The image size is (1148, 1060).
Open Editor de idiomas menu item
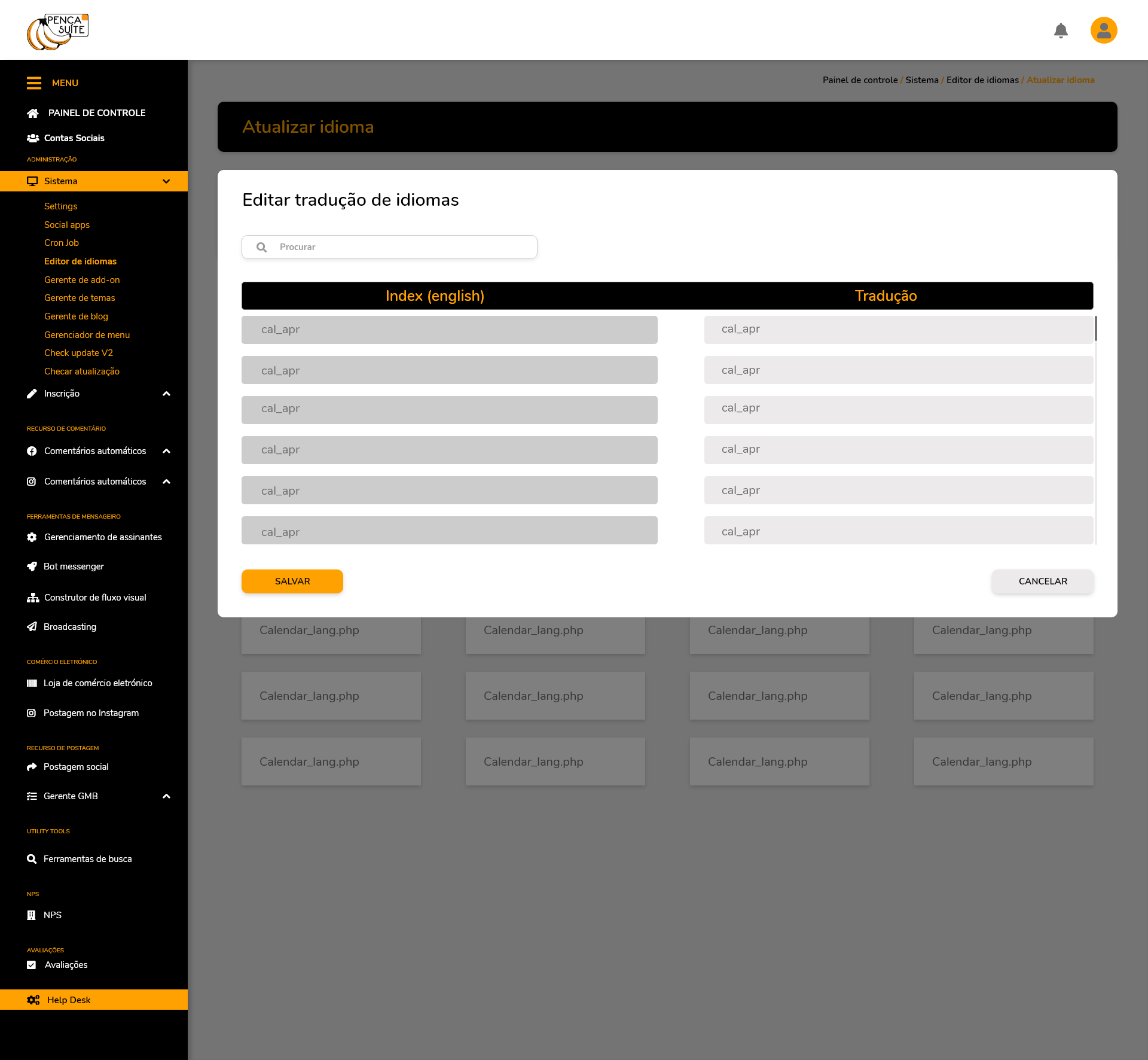click(80, 261)
